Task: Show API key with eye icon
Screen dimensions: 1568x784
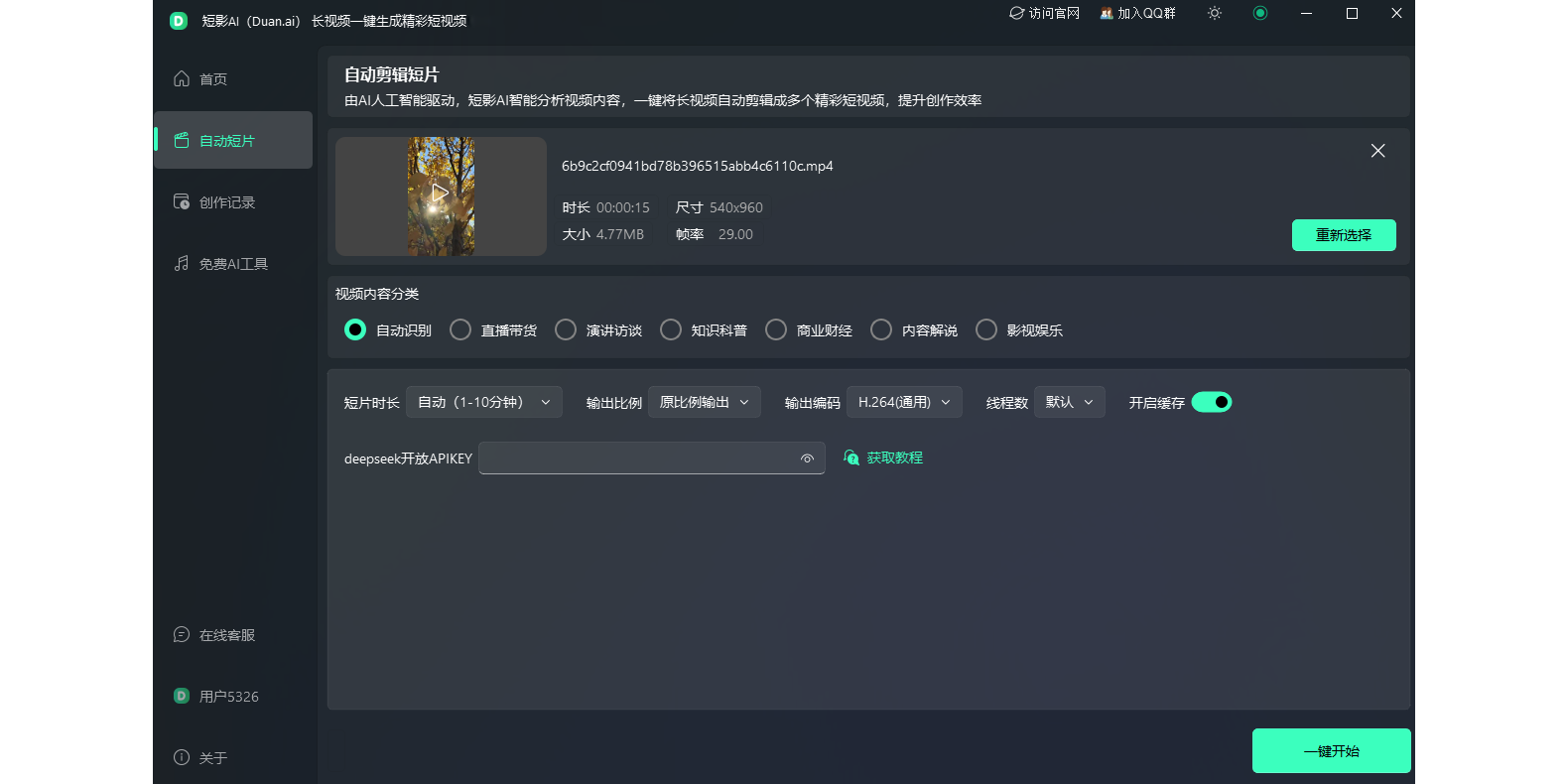Action: click(807, 458)
